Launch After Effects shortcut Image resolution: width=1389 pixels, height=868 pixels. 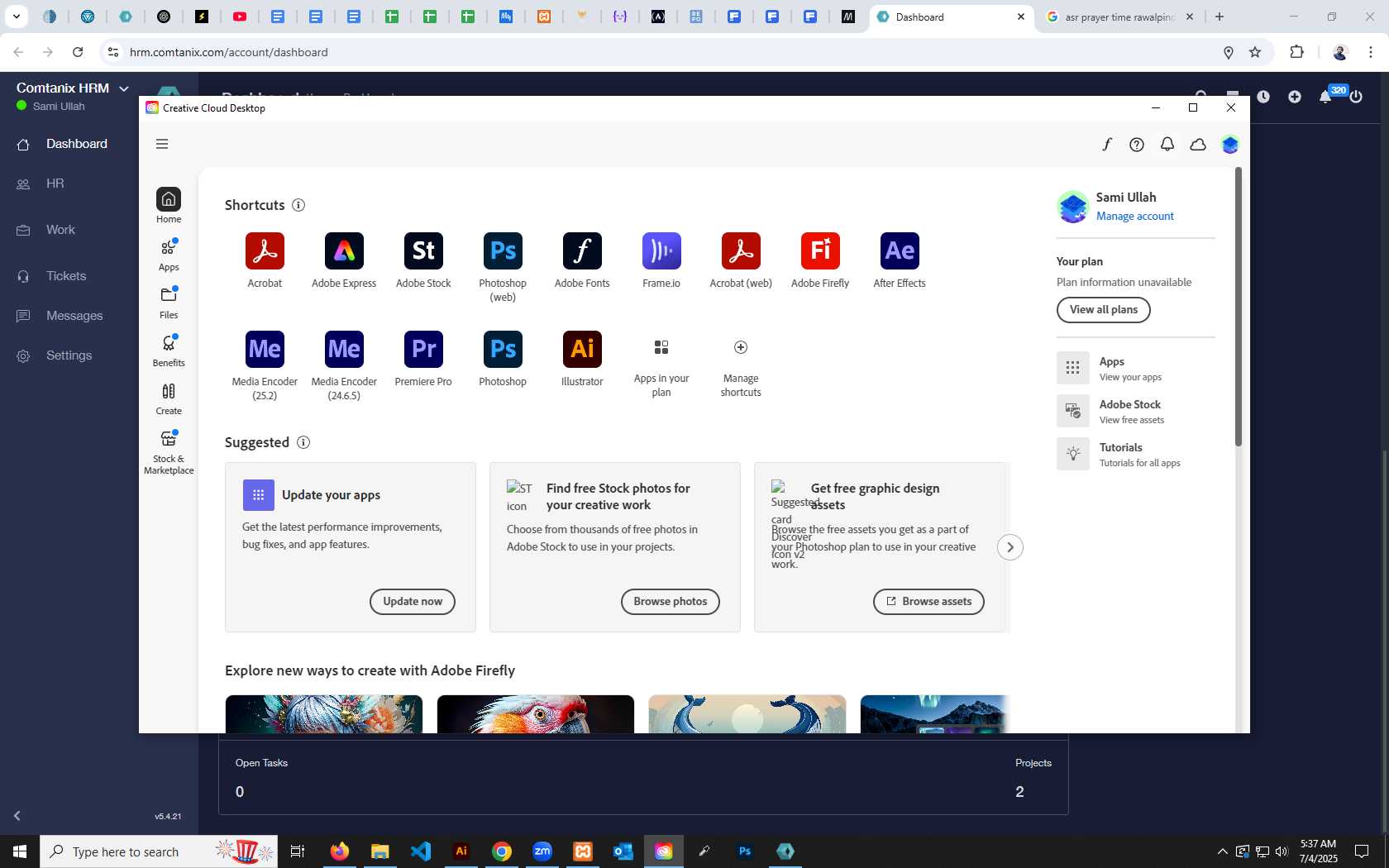900,260
